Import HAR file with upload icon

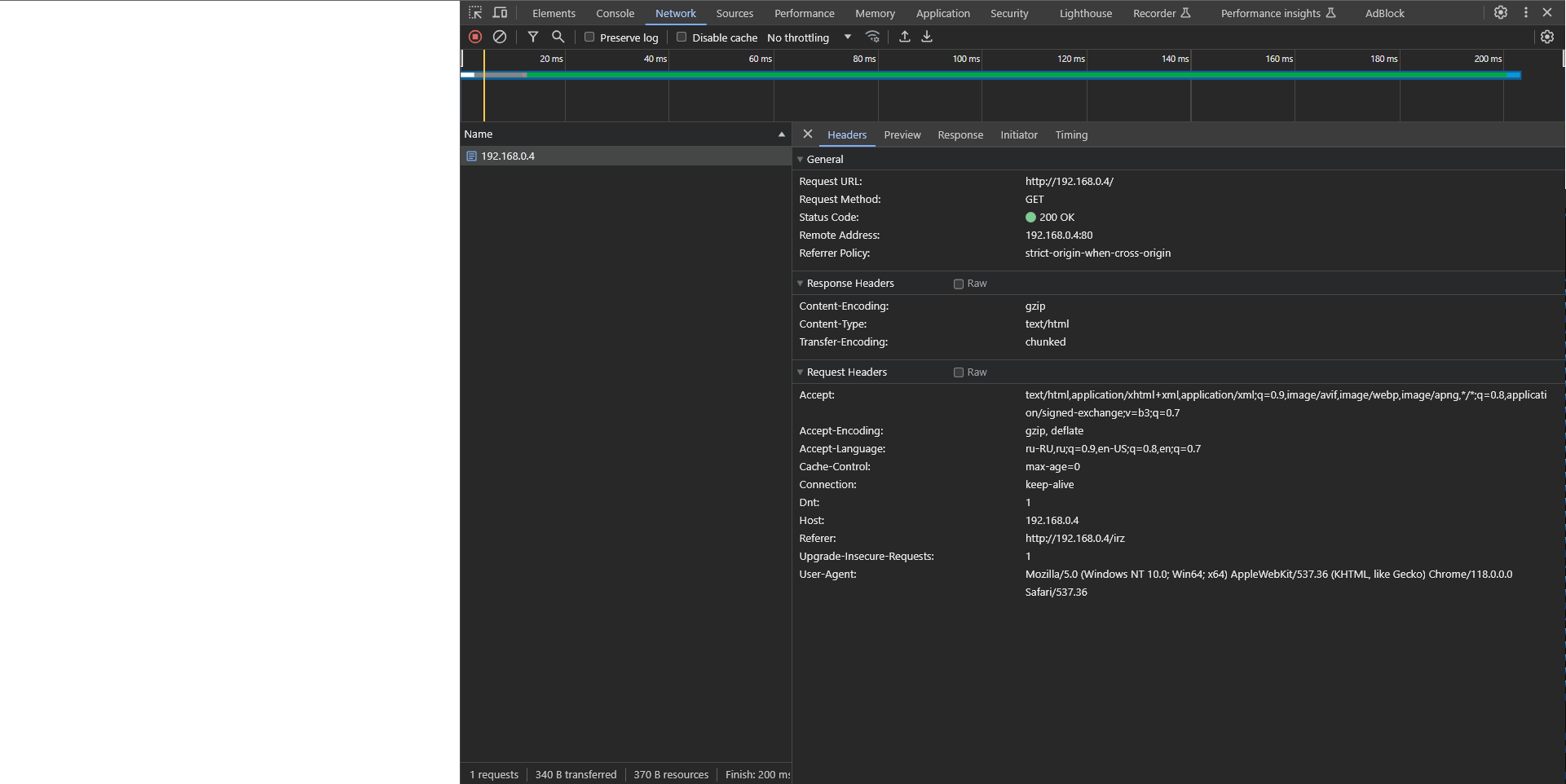(x=905, y=37)
